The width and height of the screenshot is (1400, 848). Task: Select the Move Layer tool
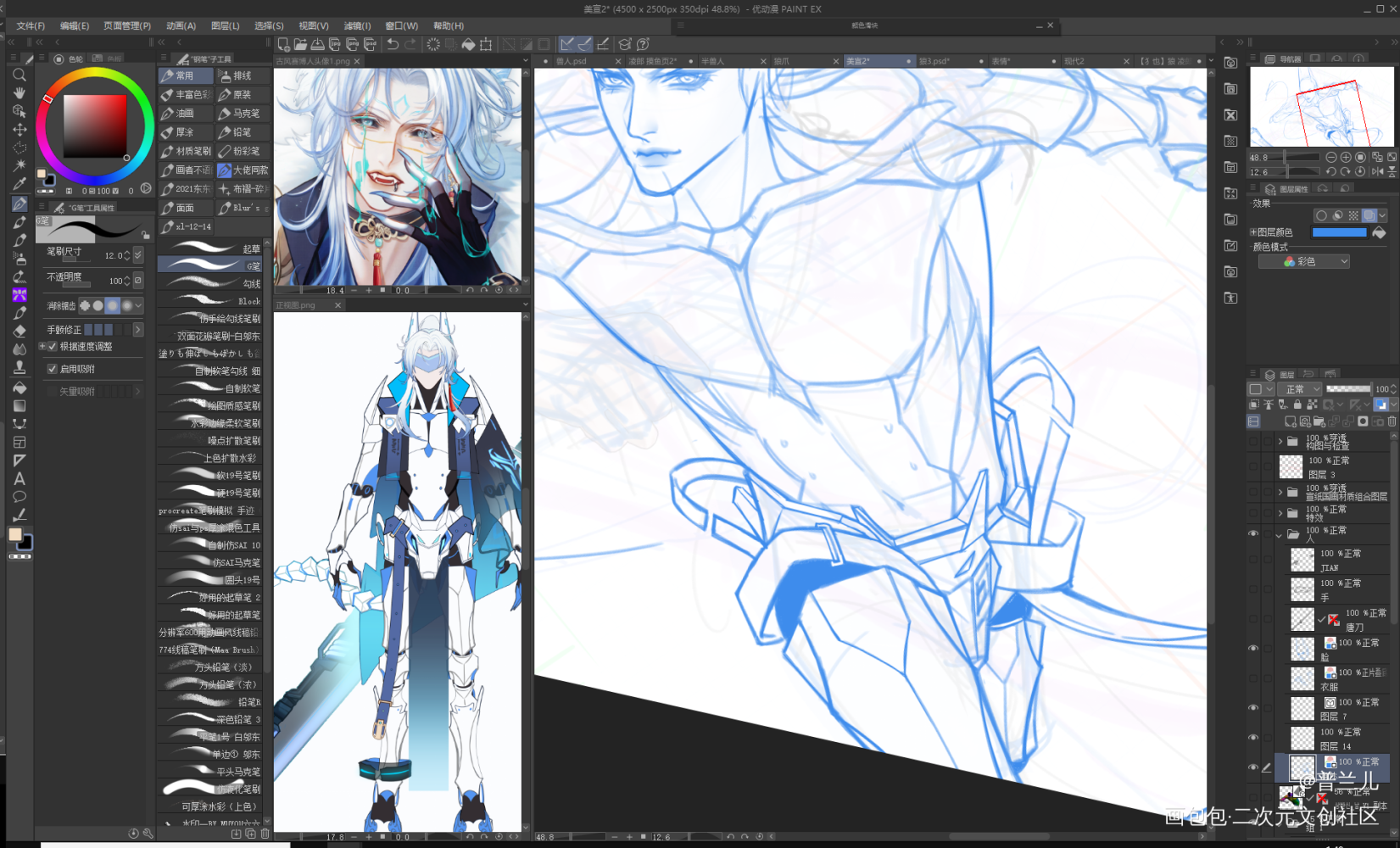[x=19, y=130]
